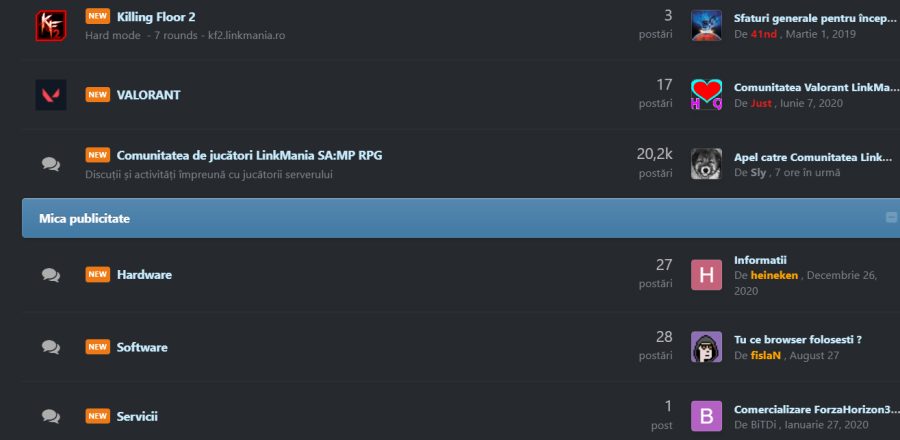This screenshot has width=900, height=440.
Task: Open Comunitatea de jucători LinkMania SA:MP RPG
Action: (249, 155)
